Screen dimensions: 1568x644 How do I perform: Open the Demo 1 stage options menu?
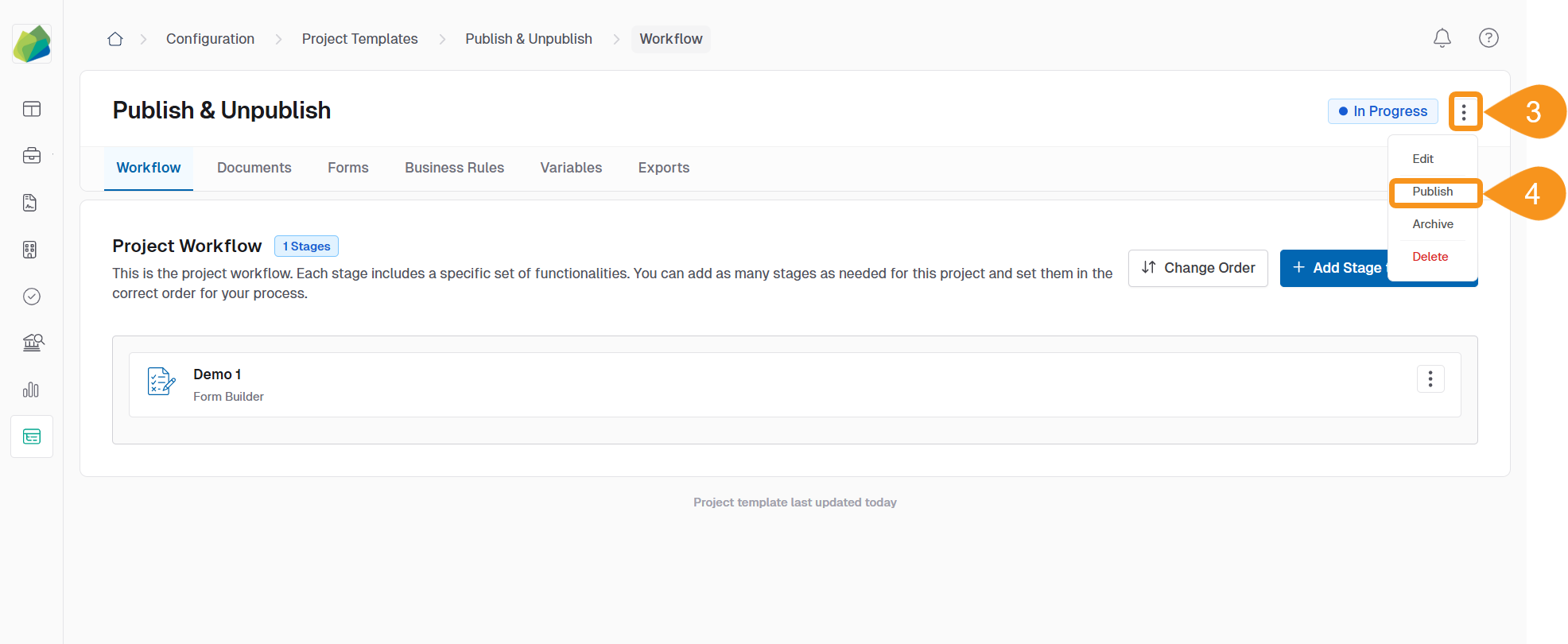pyautogui.click(x=1430, y=379)
